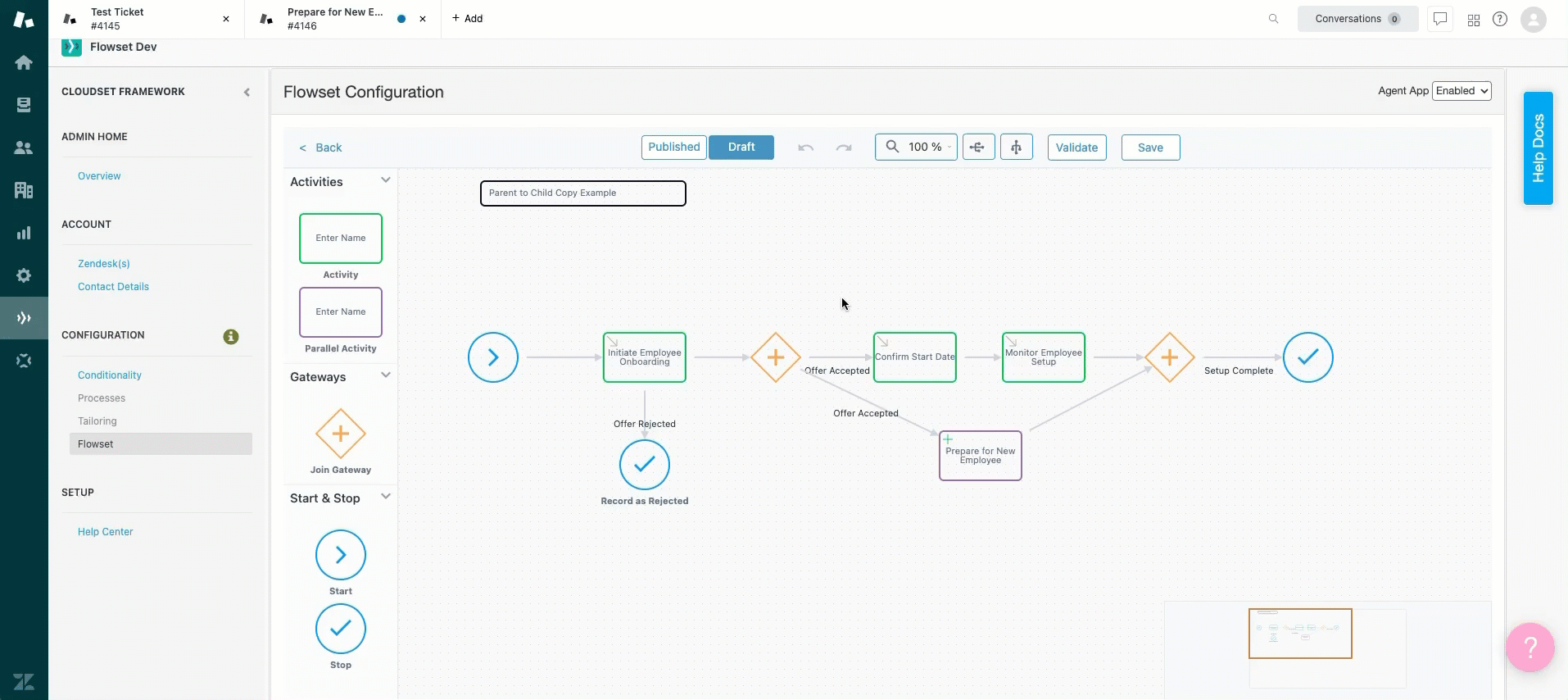Switch to Published version
Viewport: 1568px width, 700px height.
click(674, 148)
